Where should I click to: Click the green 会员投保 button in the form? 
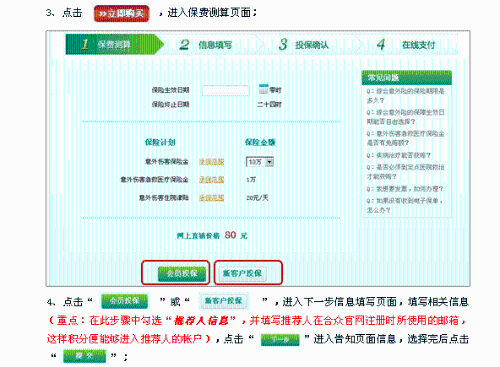(x=182, y=274)
